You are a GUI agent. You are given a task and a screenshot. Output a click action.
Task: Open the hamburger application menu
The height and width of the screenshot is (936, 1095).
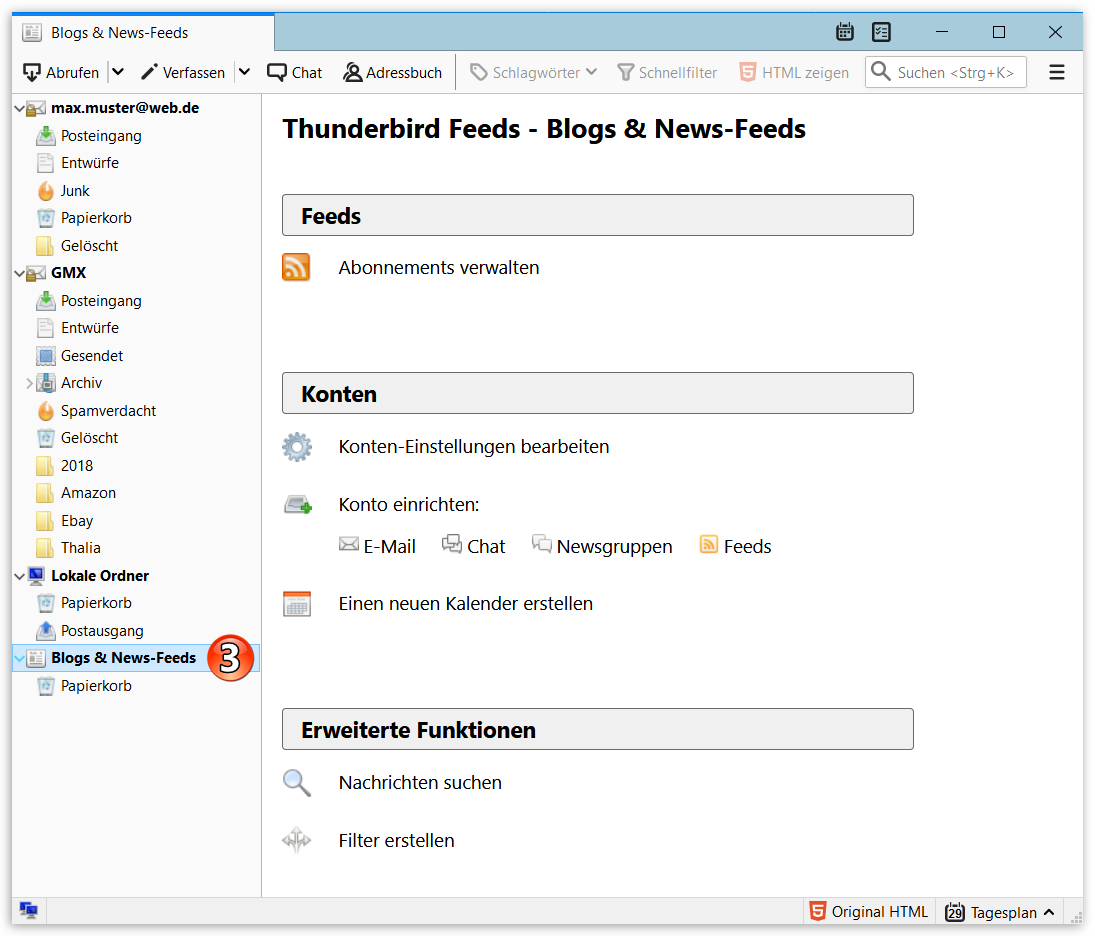click(1056, 72)
